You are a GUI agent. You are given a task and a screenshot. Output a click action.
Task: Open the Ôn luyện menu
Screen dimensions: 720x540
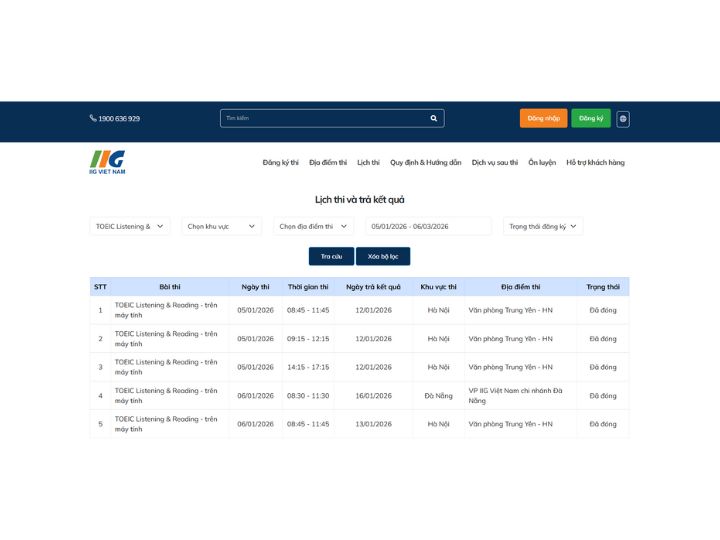tap(542, 163)
